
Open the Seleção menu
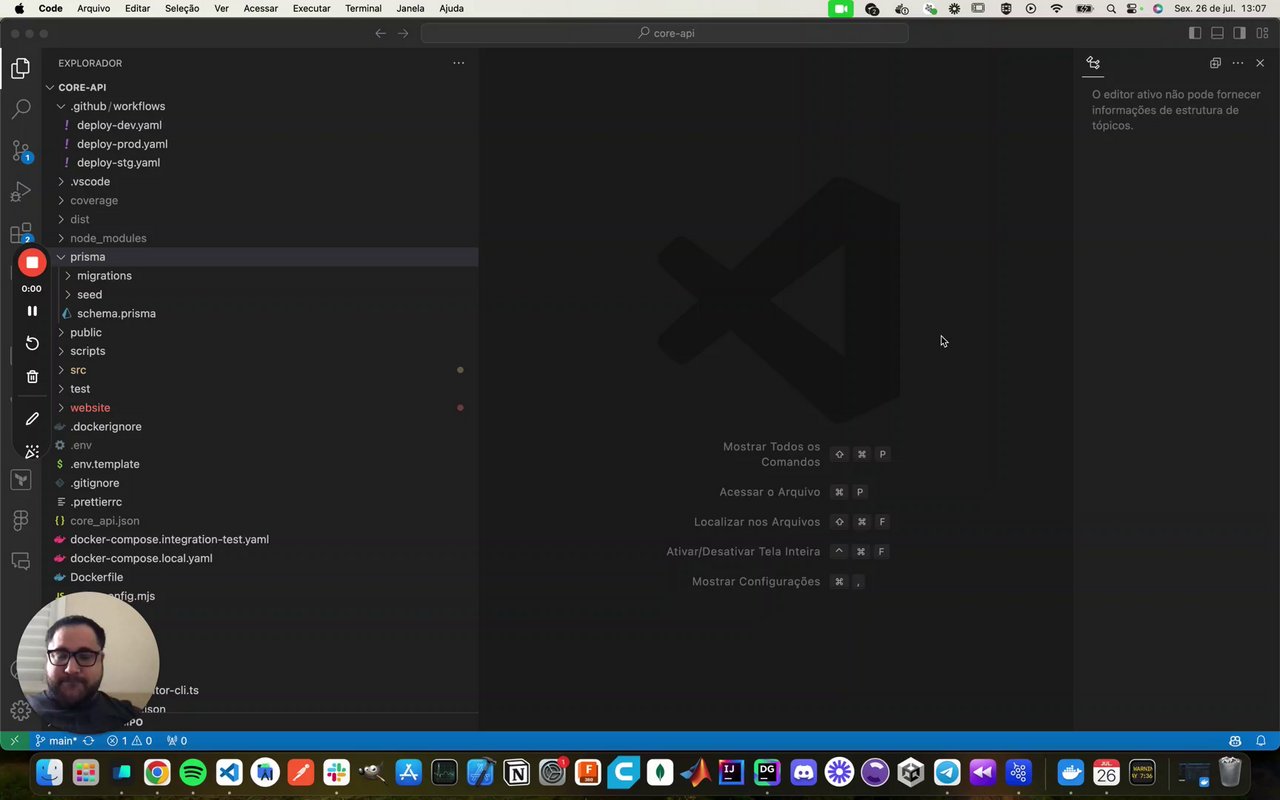click(x=182, y=8)
